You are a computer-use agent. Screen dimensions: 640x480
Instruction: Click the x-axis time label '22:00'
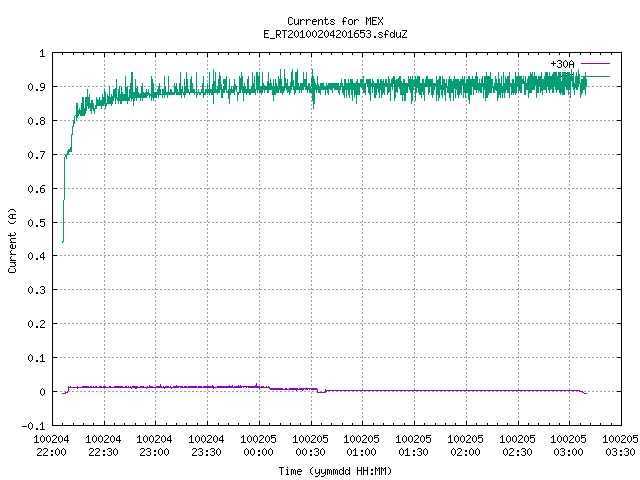click(x=51, y=452)
